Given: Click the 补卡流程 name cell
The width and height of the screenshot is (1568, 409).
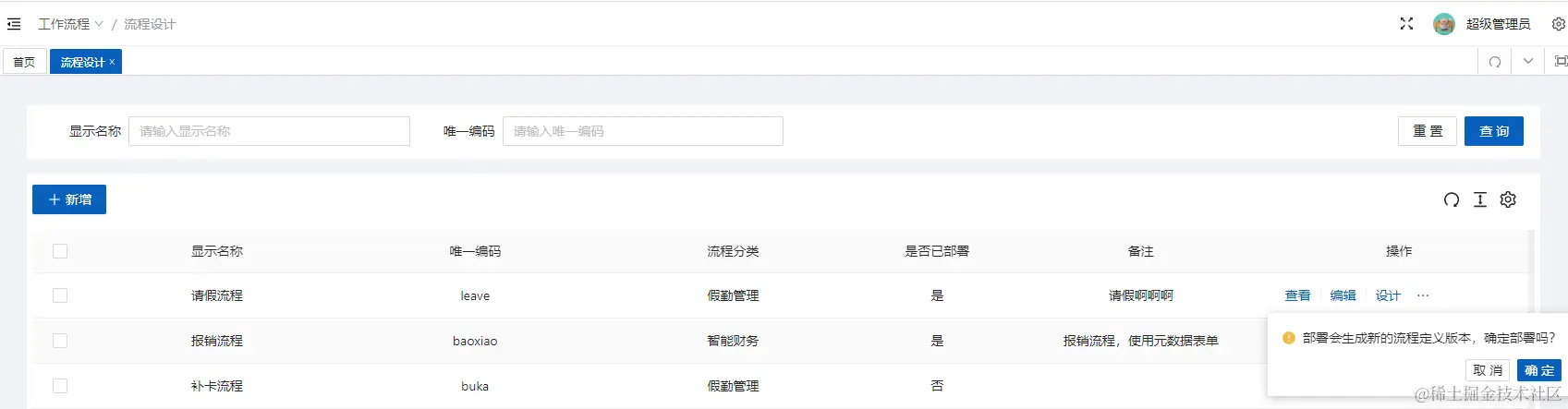Looking at the screenshot, I should [217, 386].
